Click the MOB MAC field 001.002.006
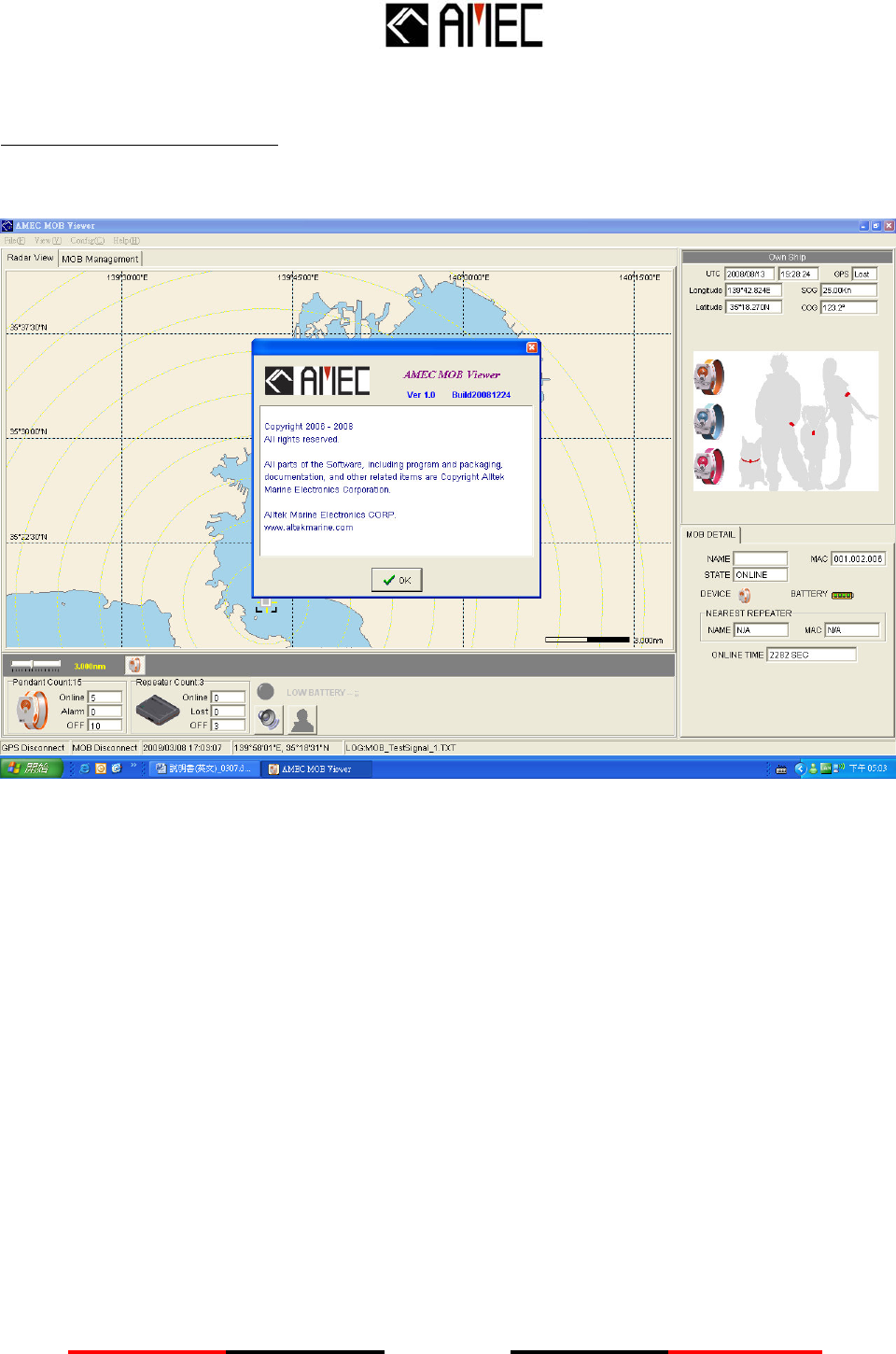 tap(858, 559)
